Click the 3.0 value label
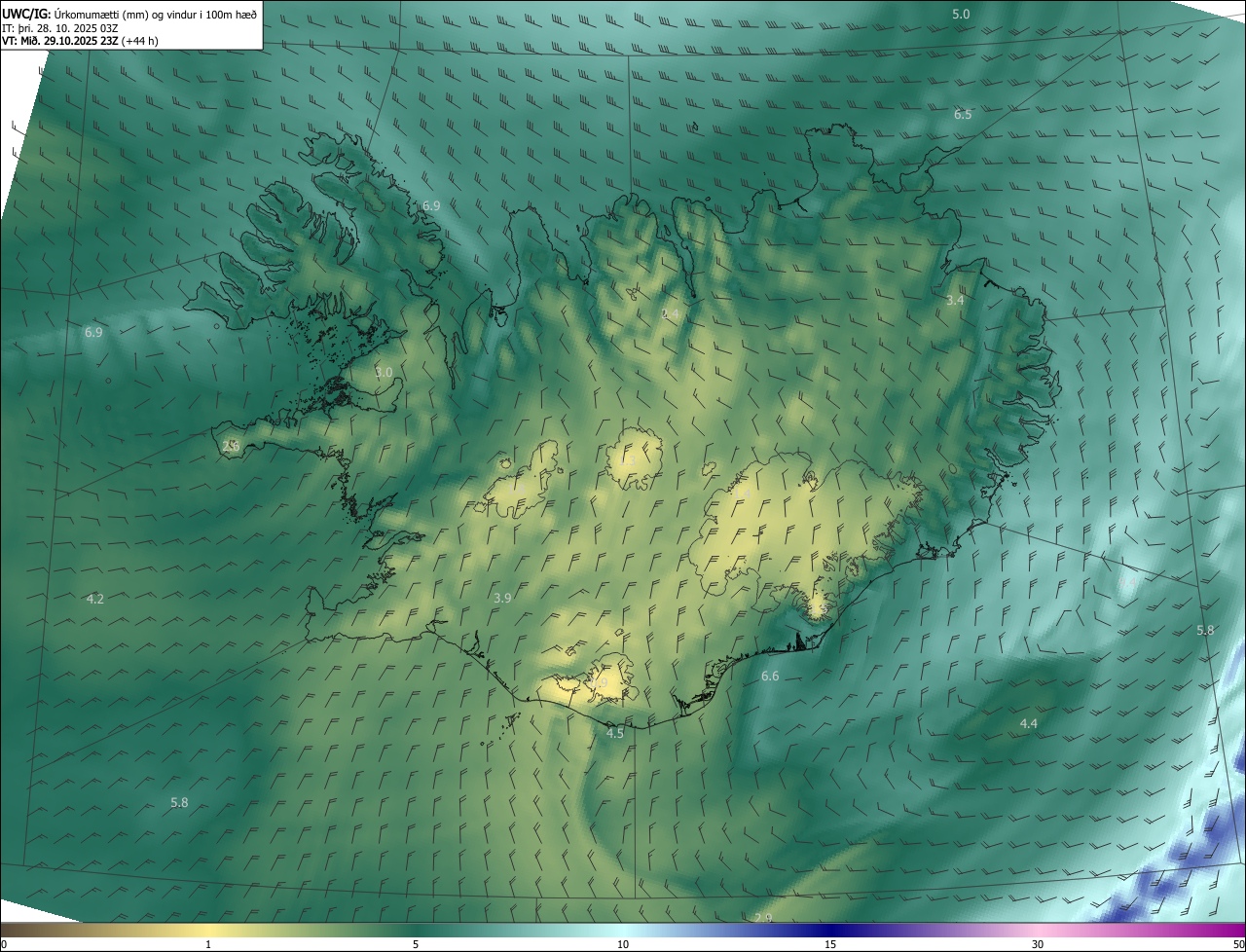This screenshot has width=1246, height=952. (384, 373)
